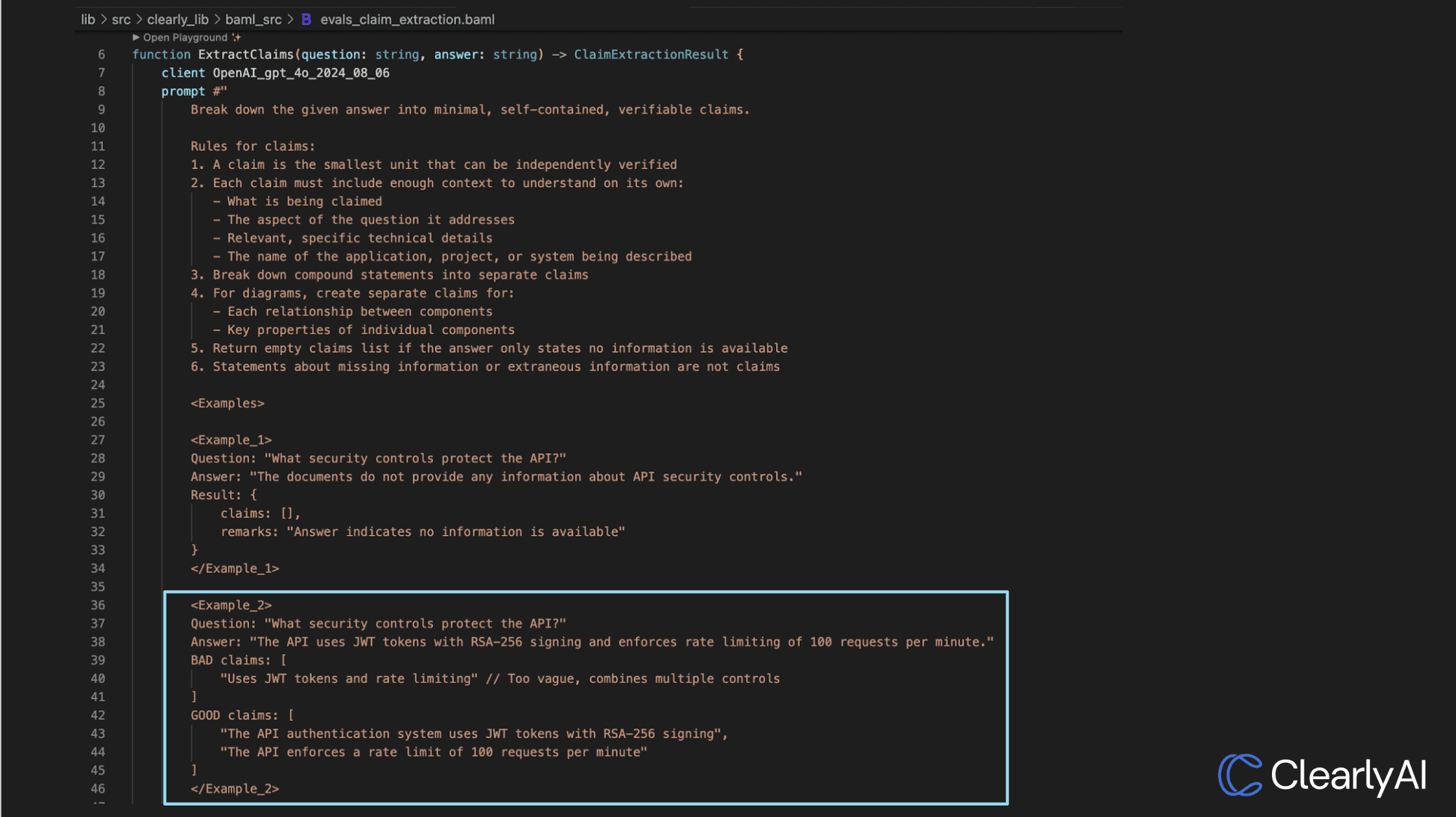Click the ClearlyAI logo mark

(1239, 774)
